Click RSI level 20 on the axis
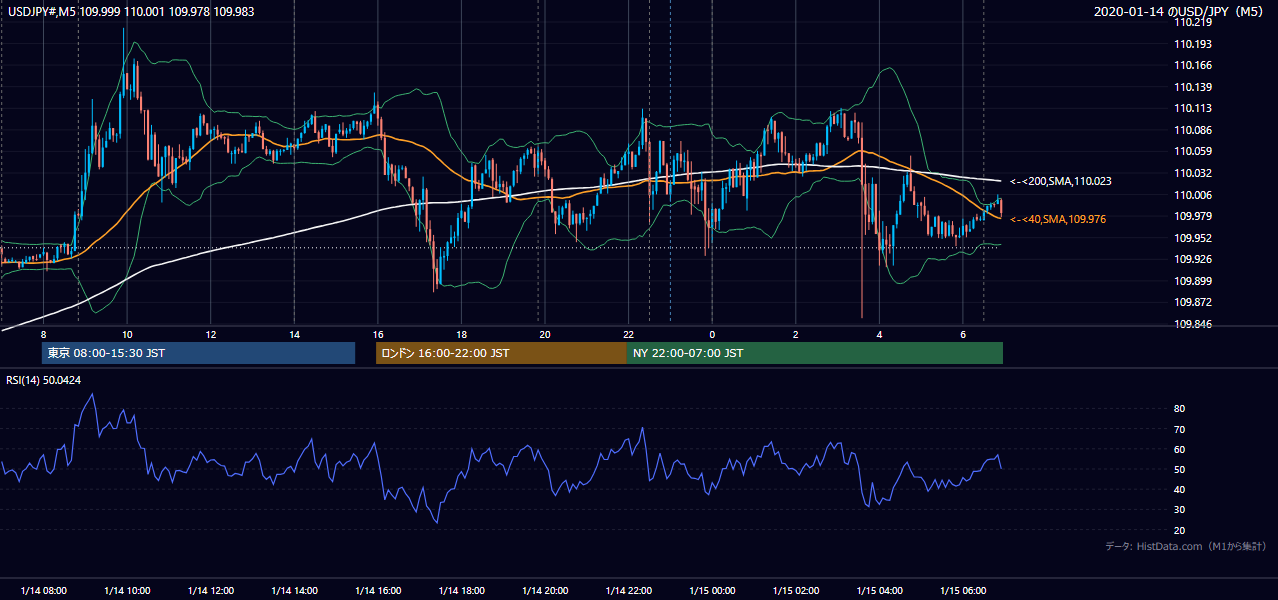1278x600 pixels. (1180, 530)
